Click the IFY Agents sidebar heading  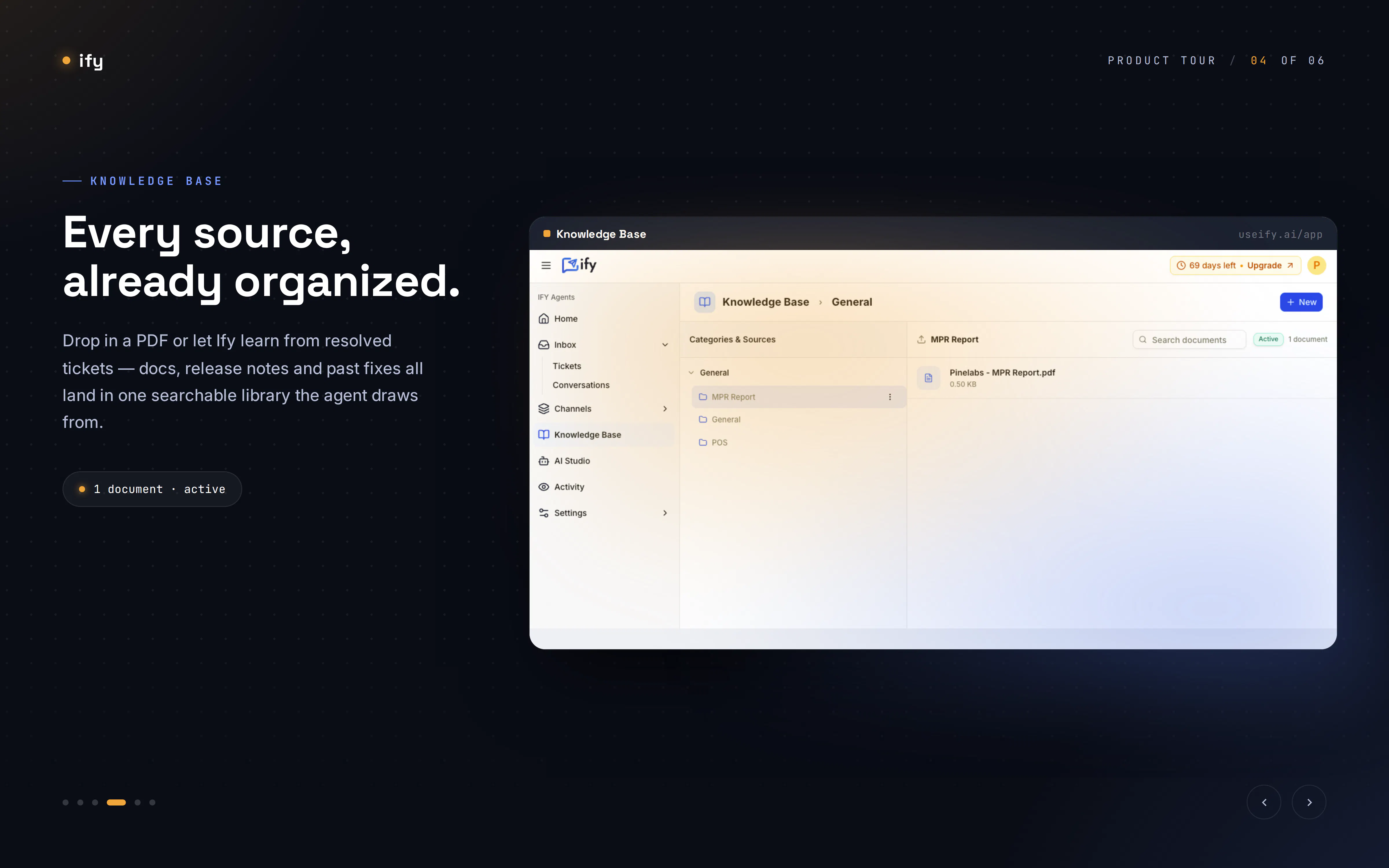[x=556, y=297]
